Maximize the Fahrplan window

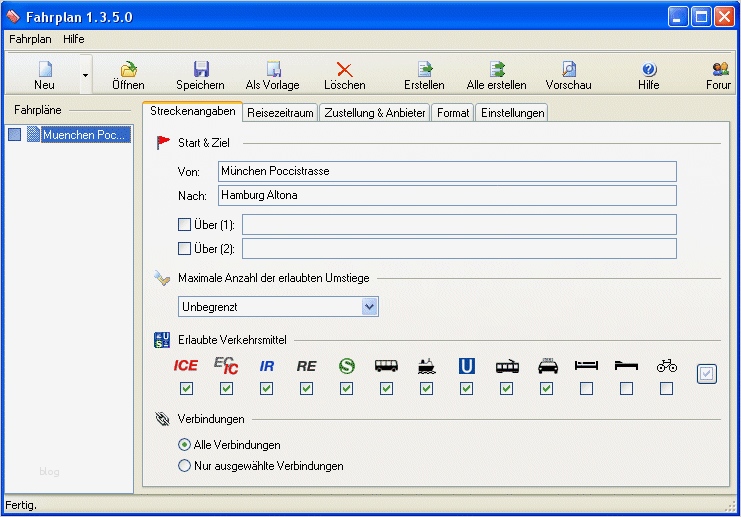tap(701, 17)
